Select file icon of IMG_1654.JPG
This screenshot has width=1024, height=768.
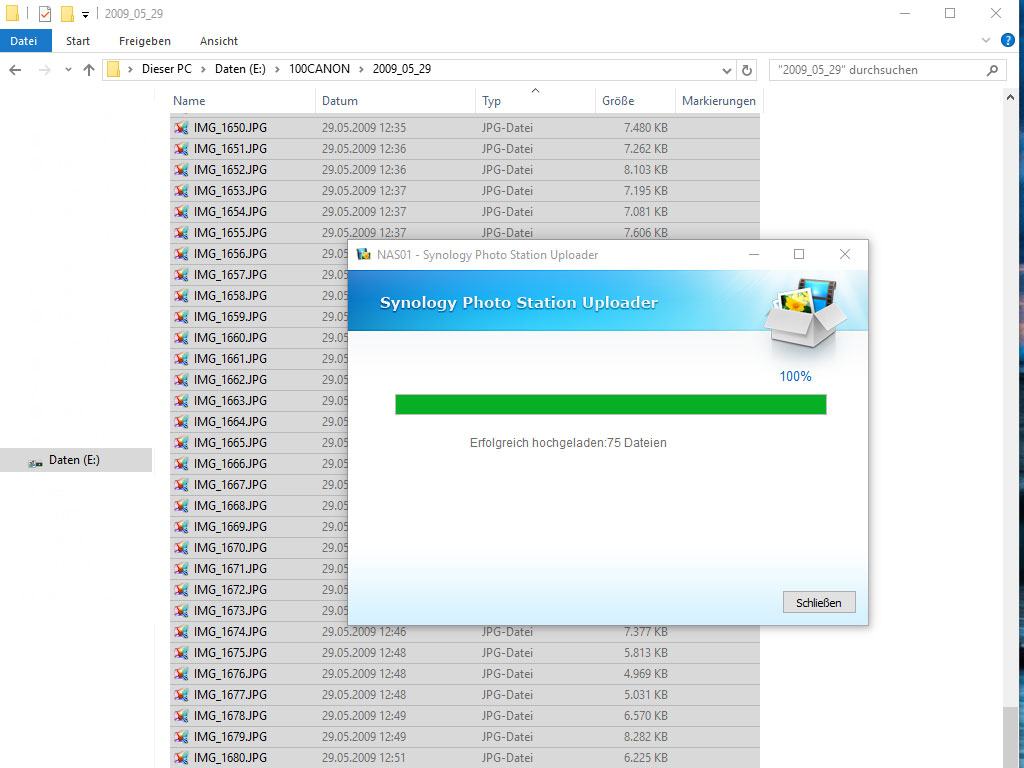click(x=181, y=212)
